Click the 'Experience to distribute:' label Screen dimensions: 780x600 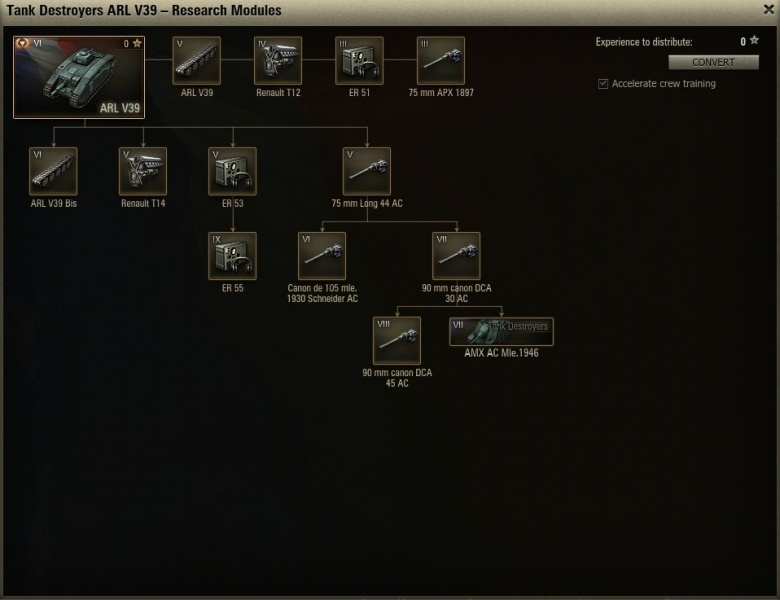(x=644, y=42)
